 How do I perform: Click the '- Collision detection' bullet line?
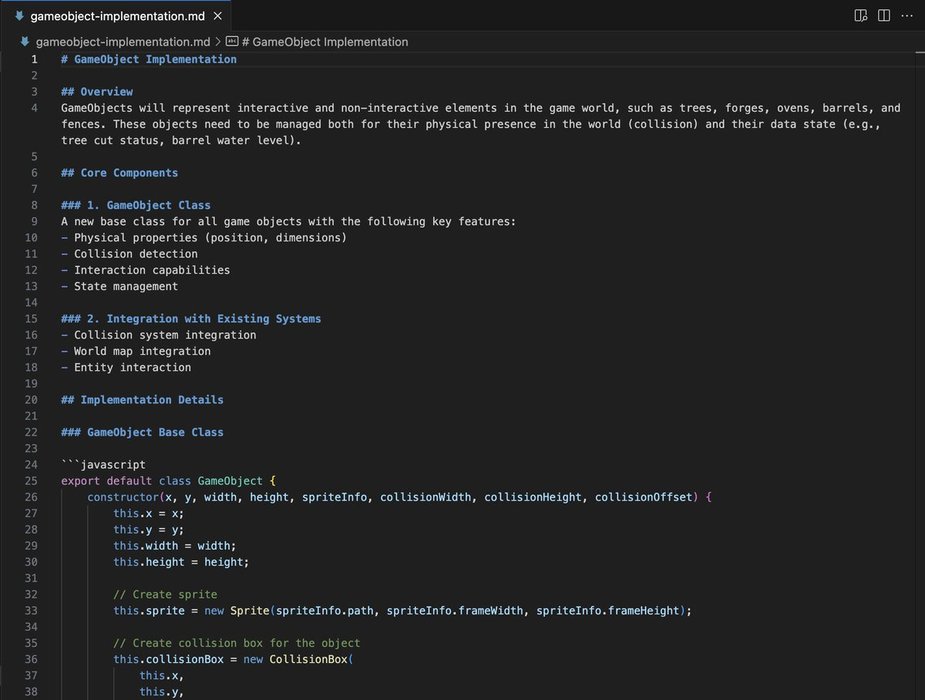click(130, 254)
